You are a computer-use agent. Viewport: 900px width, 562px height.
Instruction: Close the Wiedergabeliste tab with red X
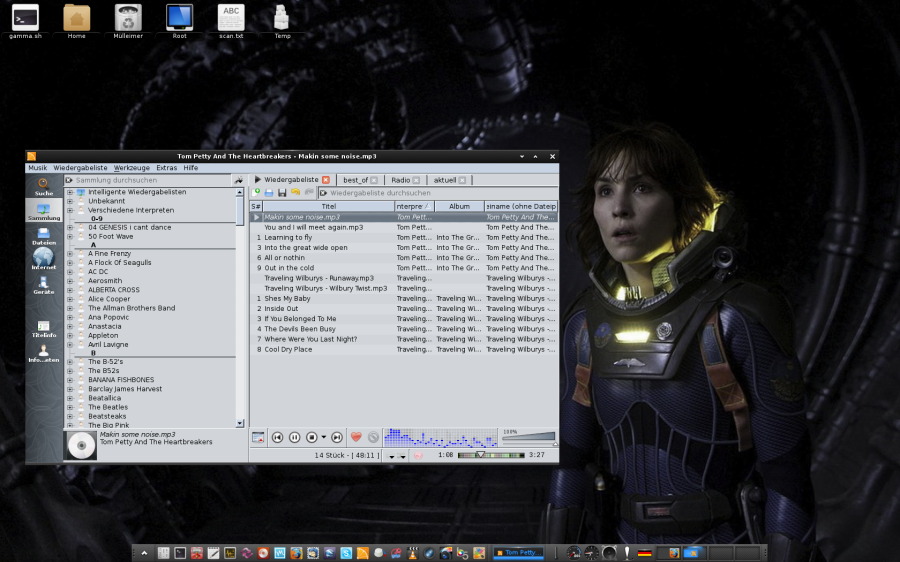pos(326,180)
